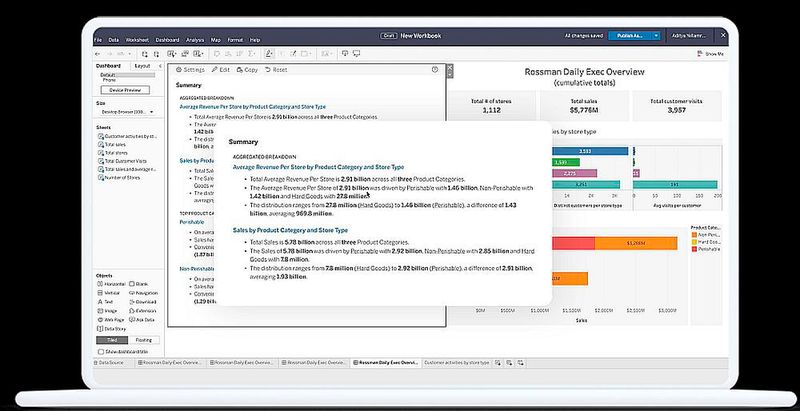
Task: Click the presentation mode toolbar icon
Action: [357, 54]
